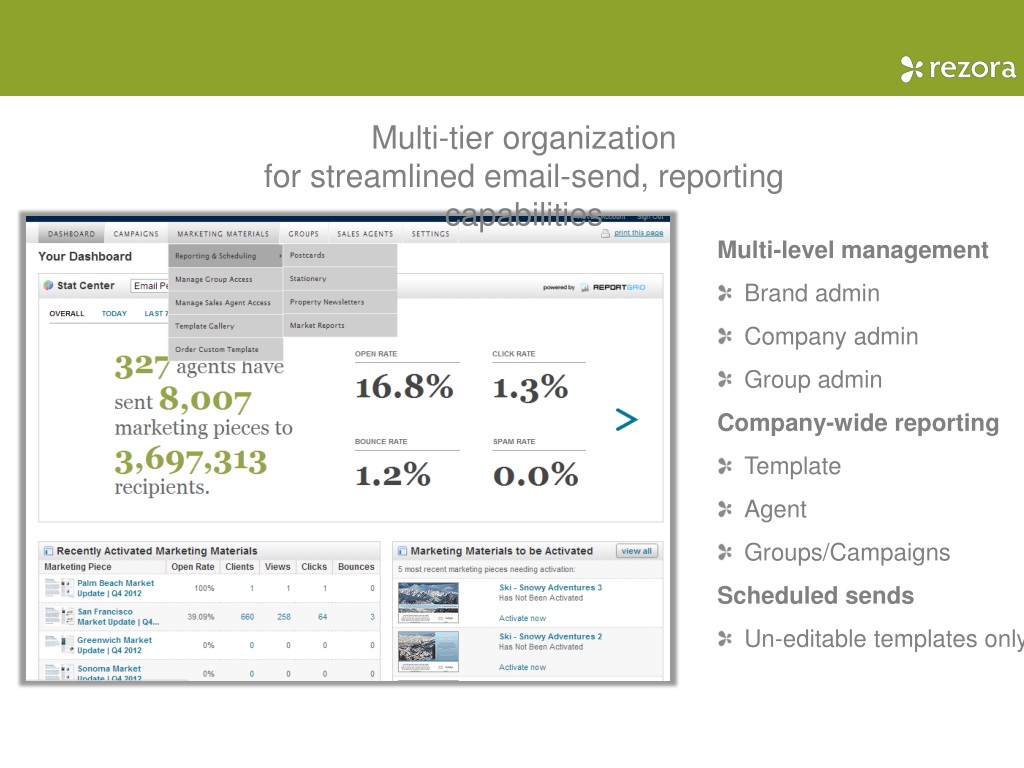Viewport: 1024px width, 768px height.
Task: Click the Snowy Adventures 2 thumbnail
Action: 428,652
